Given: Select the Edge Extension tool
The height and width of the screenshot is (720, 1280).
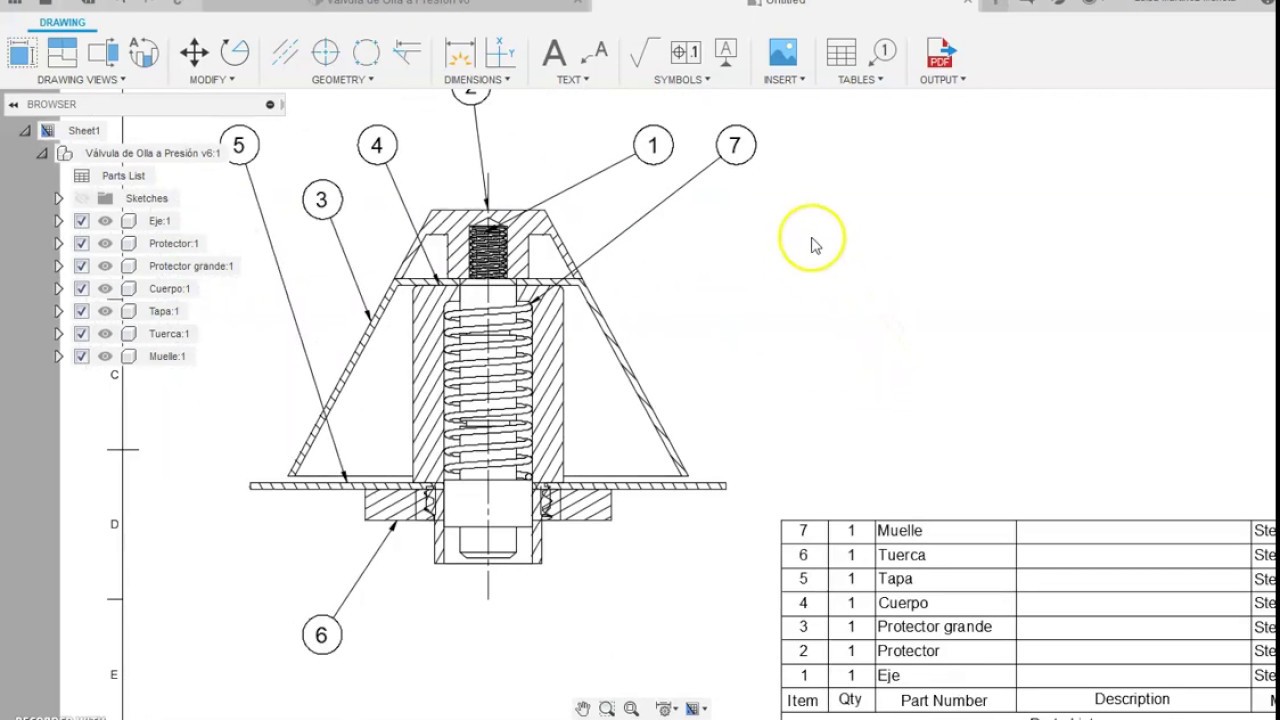Looking at the screenshot, I should (x=407, y=52).
